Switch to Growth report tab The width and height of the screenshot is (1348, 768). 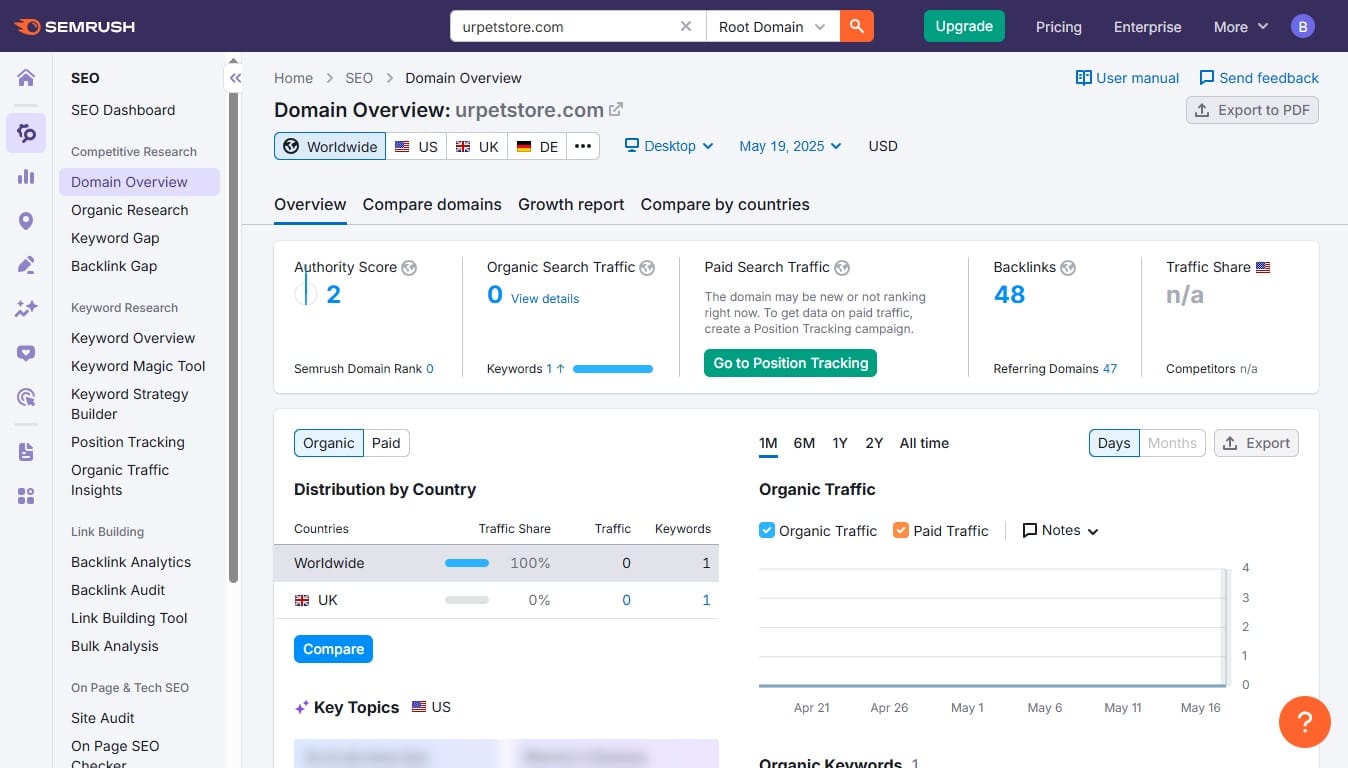[x=571, y=204]
